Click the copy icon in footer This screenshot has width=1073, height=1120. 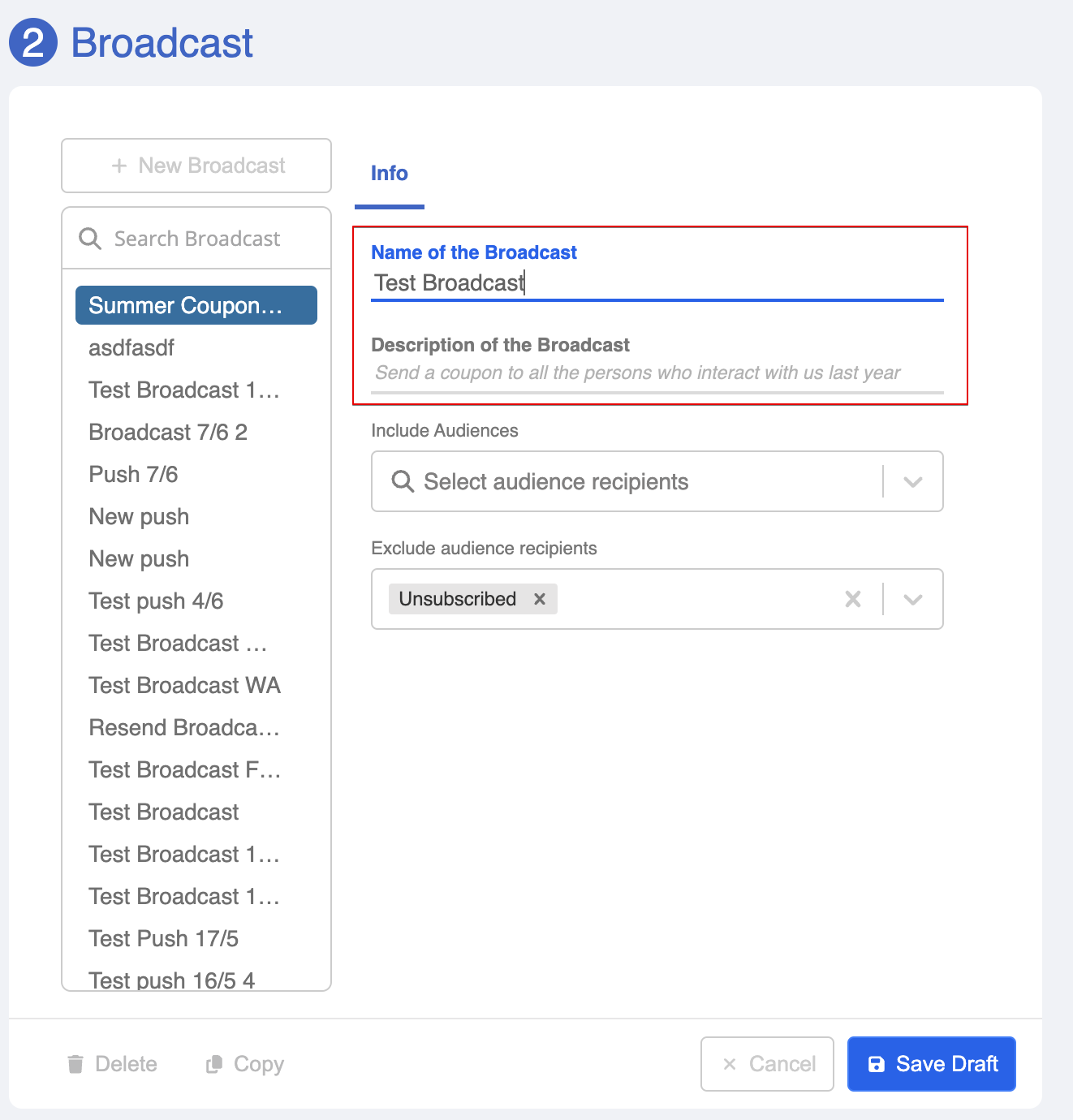point(214,1064)
